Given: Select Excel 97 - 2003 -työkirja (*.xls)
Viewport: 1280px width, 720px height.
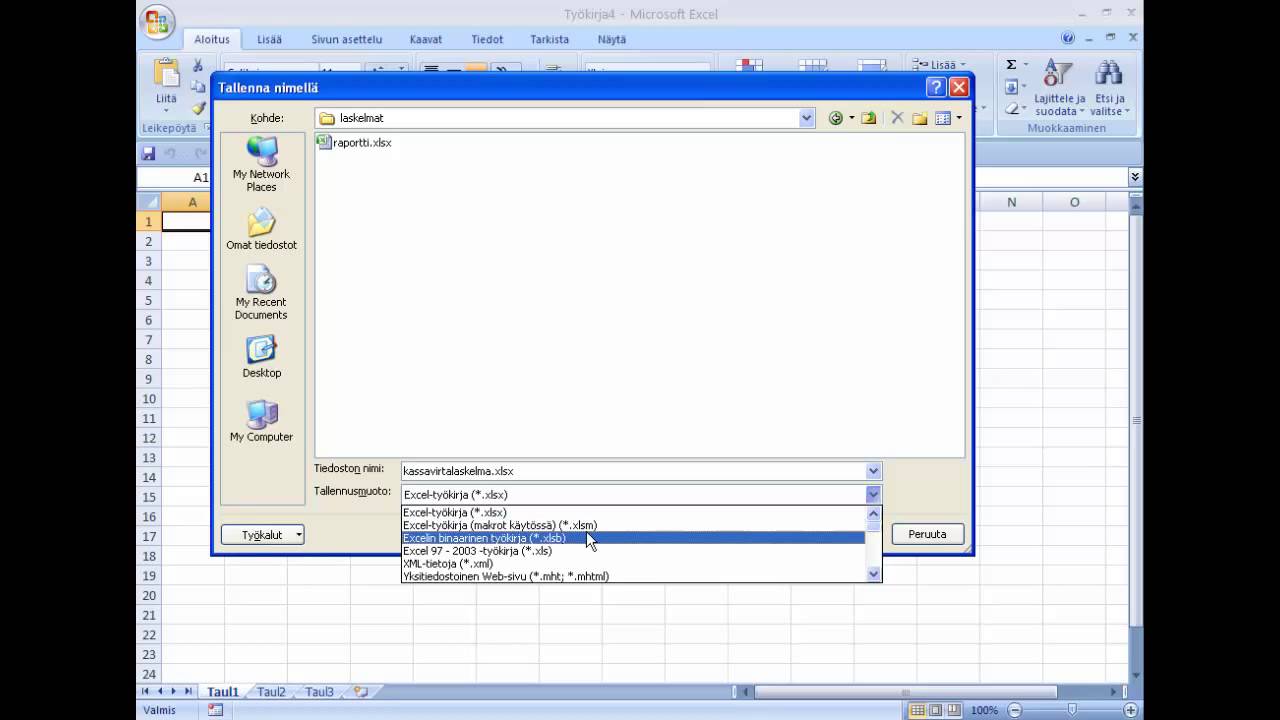Looking at the screenshot, I should [633, 551].
